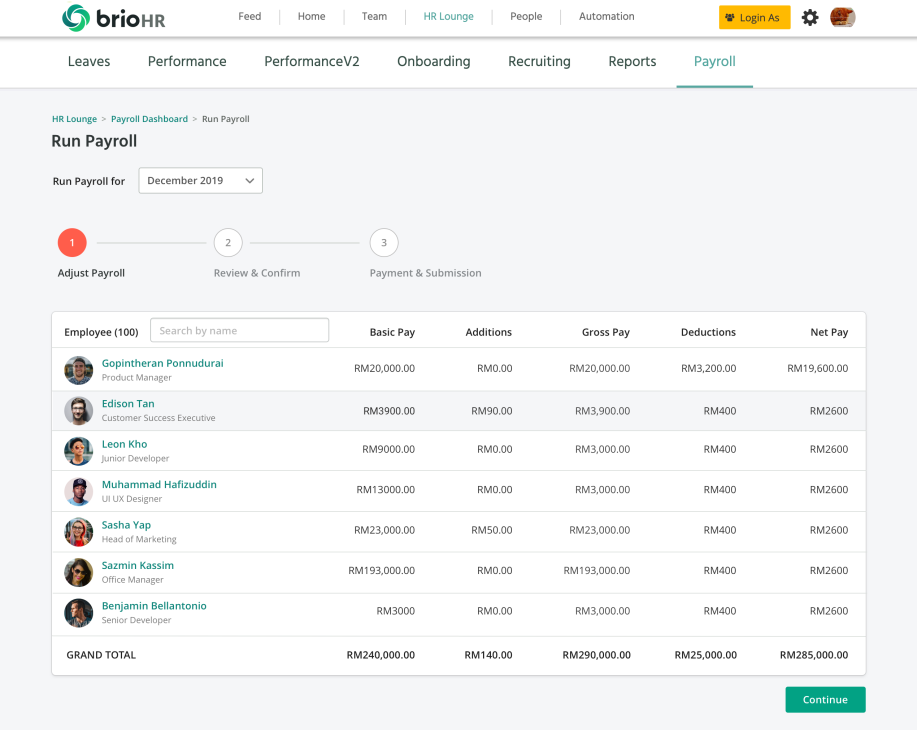This screenshot has width=917, height=730.
Task: Switch to the Recruiting tab
Action: [x=539, y=61]
